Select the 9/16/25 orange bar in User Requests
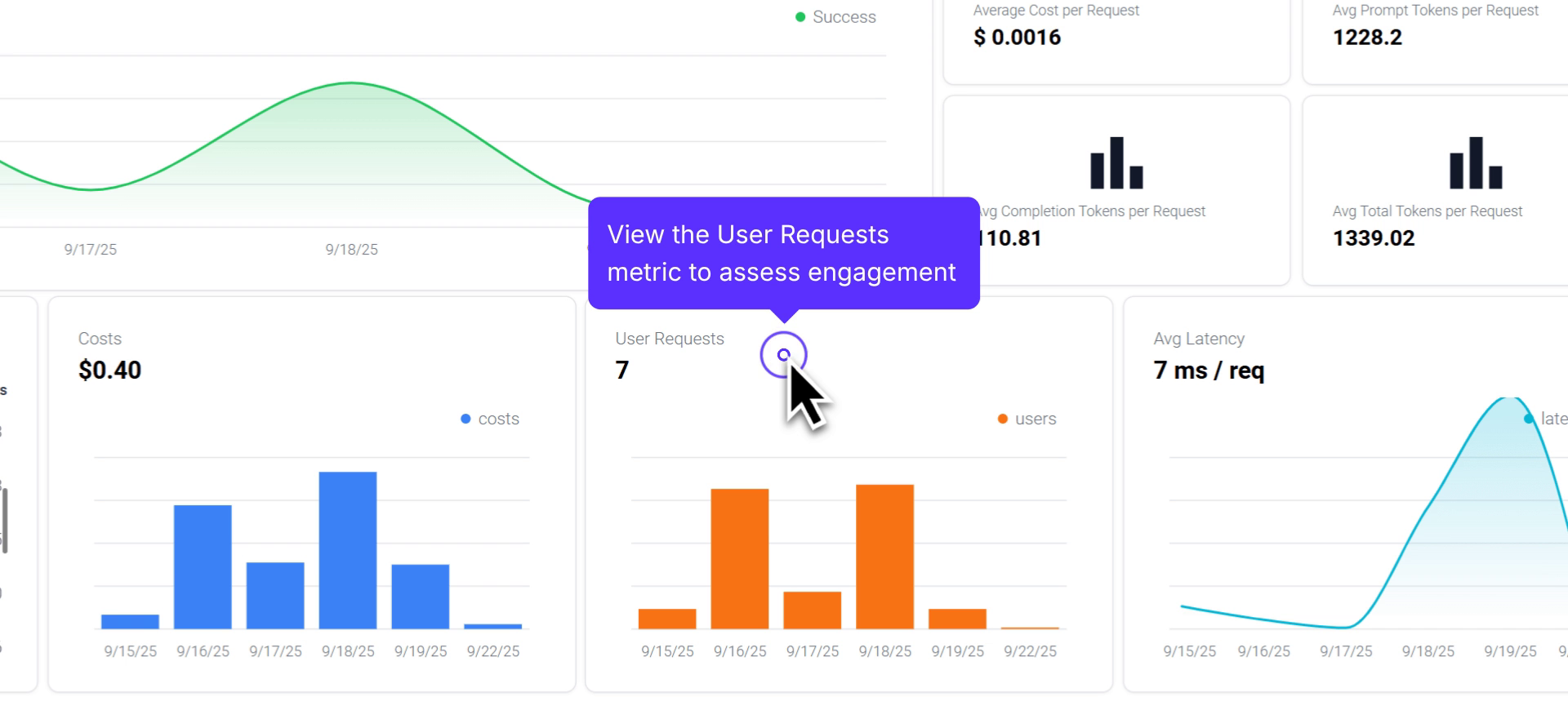The height and width of the screenshot is (710, 1568). (739, 558)
